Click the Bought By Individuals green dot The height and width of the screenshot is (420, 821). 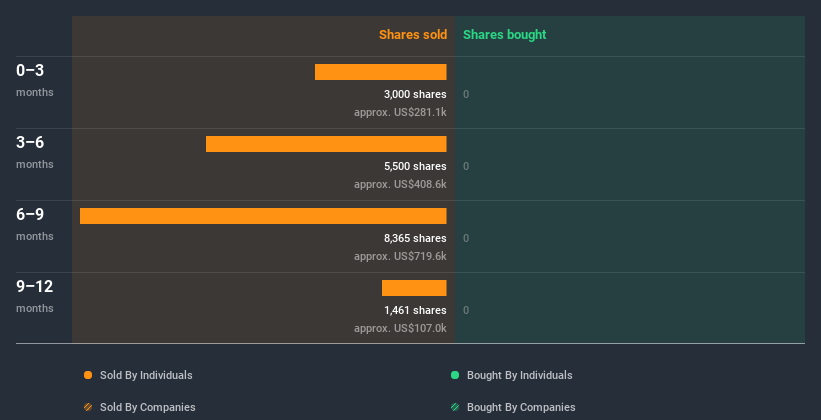(x=455, y=375)
